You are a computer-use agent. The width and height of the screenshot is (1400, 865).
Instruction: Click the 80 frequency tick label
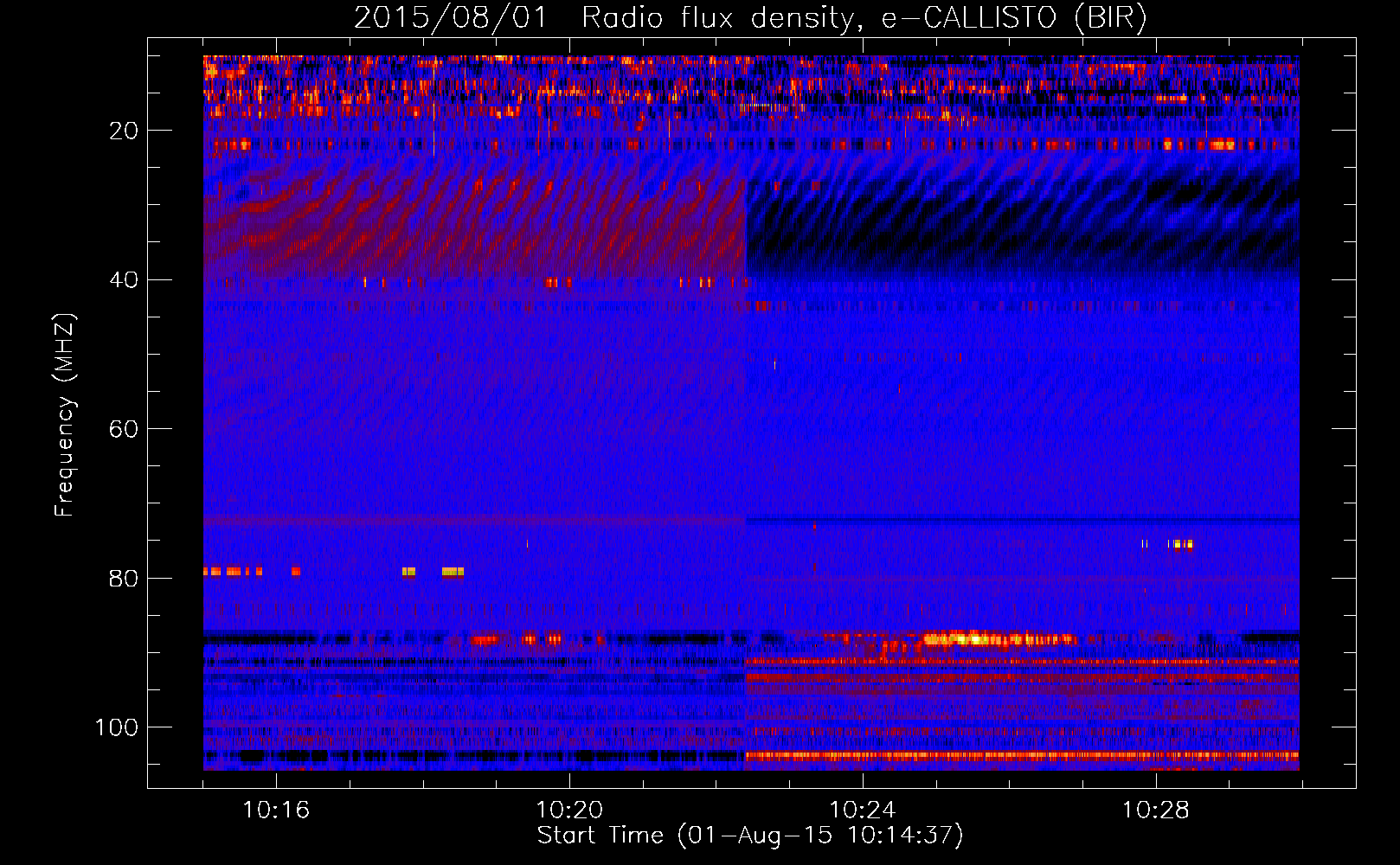click(125, 578)
